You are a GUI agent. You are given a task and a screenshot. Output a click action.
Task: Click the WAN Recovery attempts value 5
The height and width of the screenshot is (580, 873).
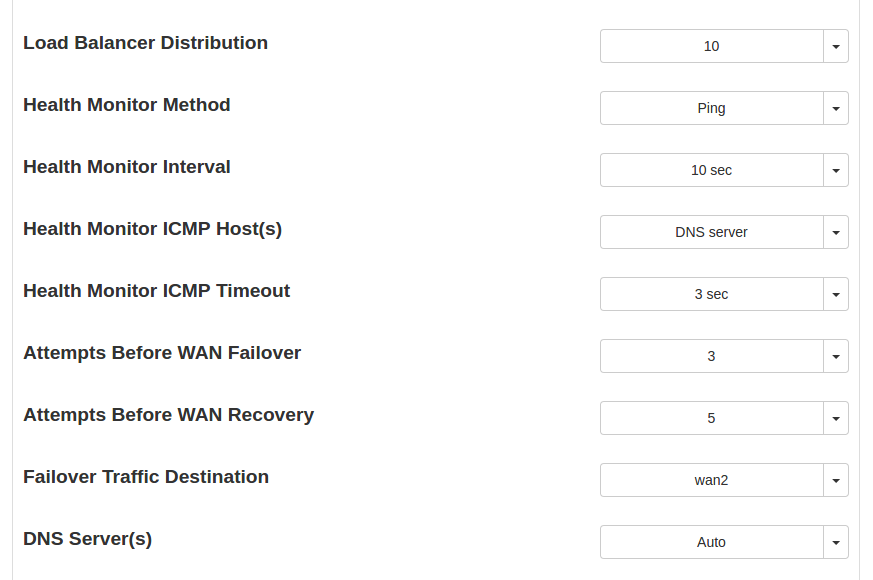click(711, 418)
